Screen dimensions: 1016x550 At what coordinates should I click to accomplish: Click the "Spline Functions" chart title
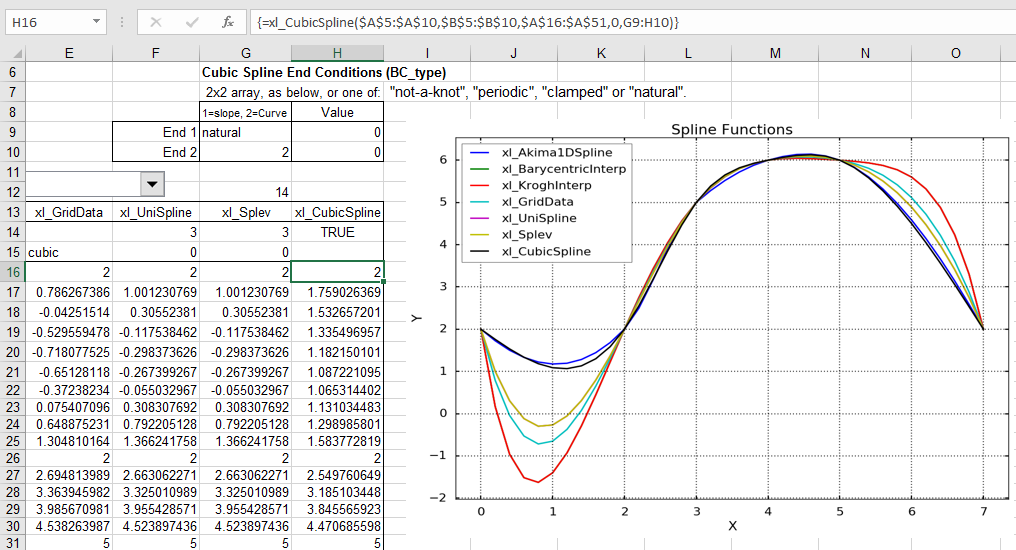(731, 129)
